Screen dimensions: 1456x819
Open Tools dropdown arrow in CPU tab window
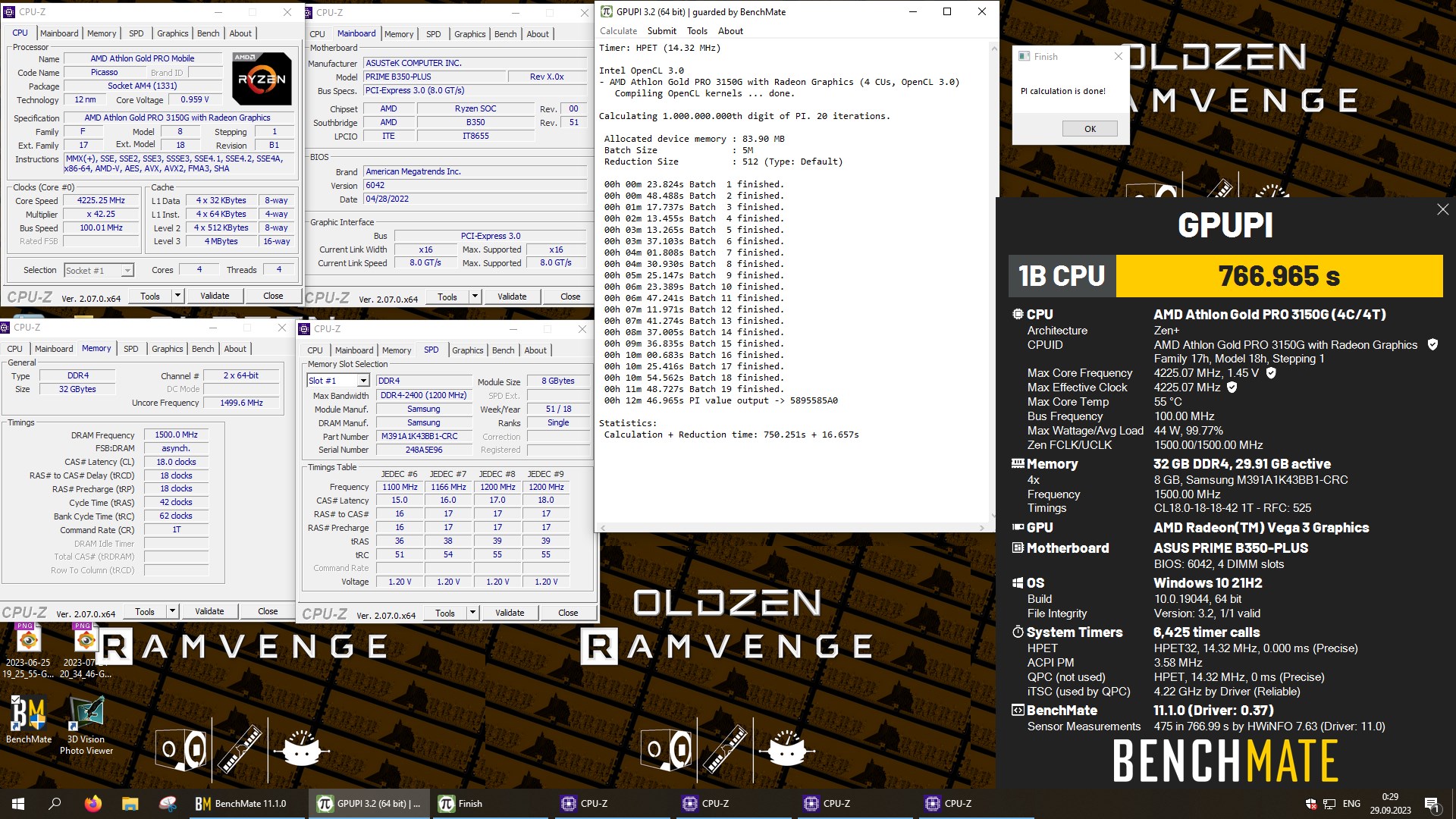[177, 296]
